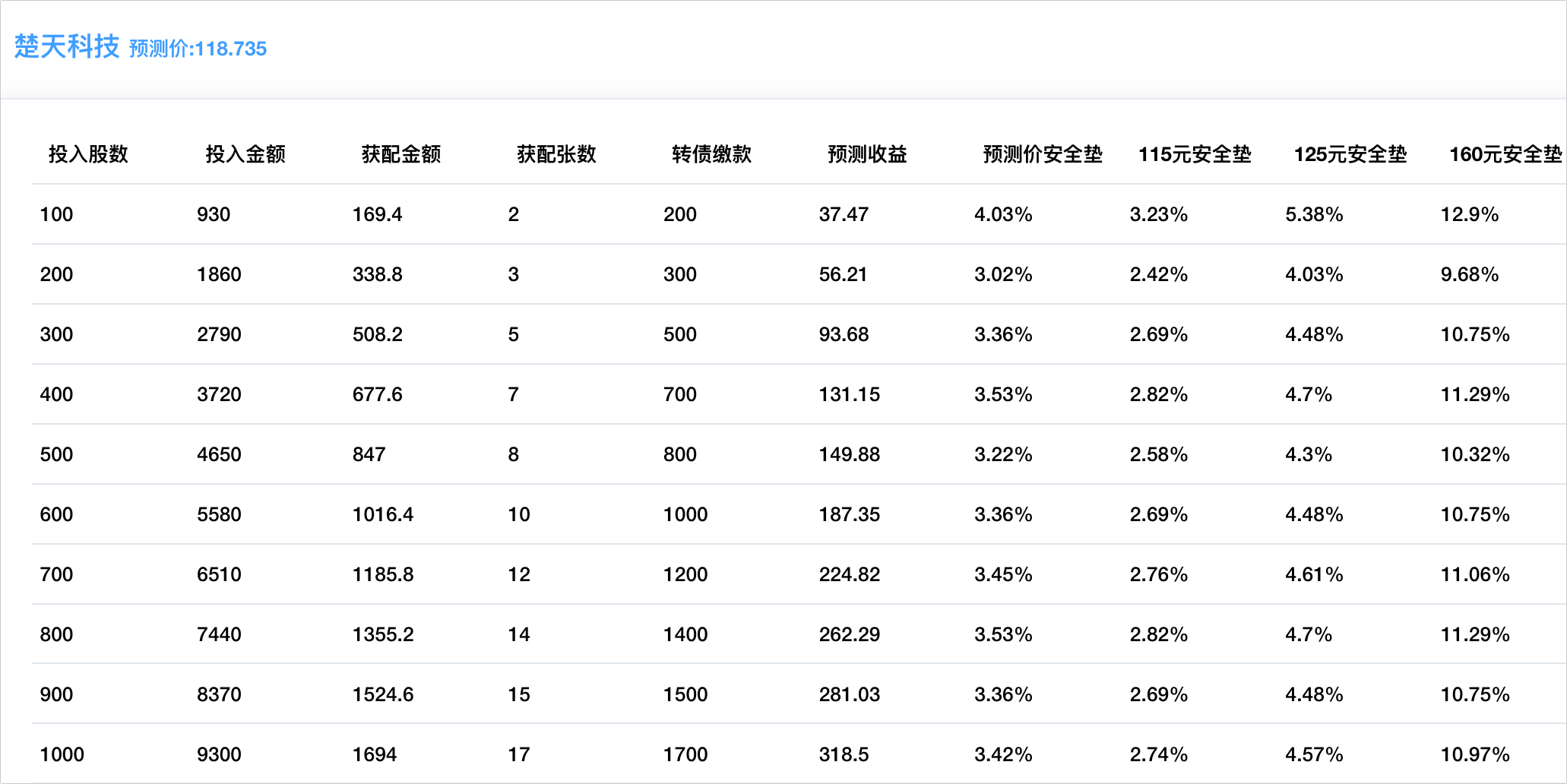Click the 1016.4 获配金额 cell
The width and height of the screenshot is (1567, 784).
point(383,514)
